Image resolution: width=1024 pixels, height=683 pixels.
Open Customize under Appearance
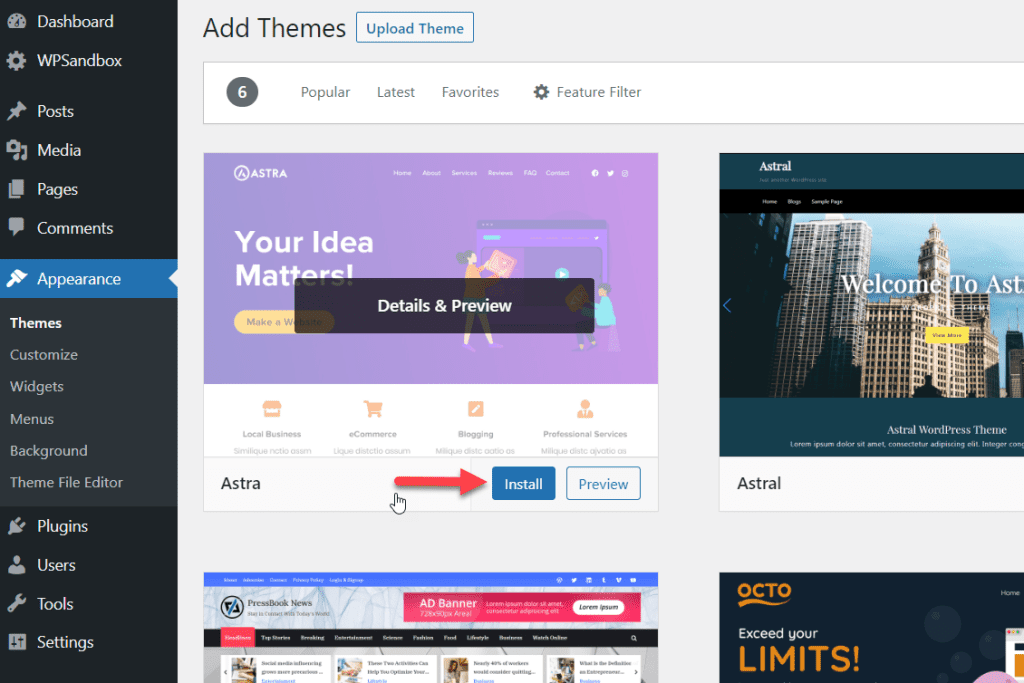point(44,355)
